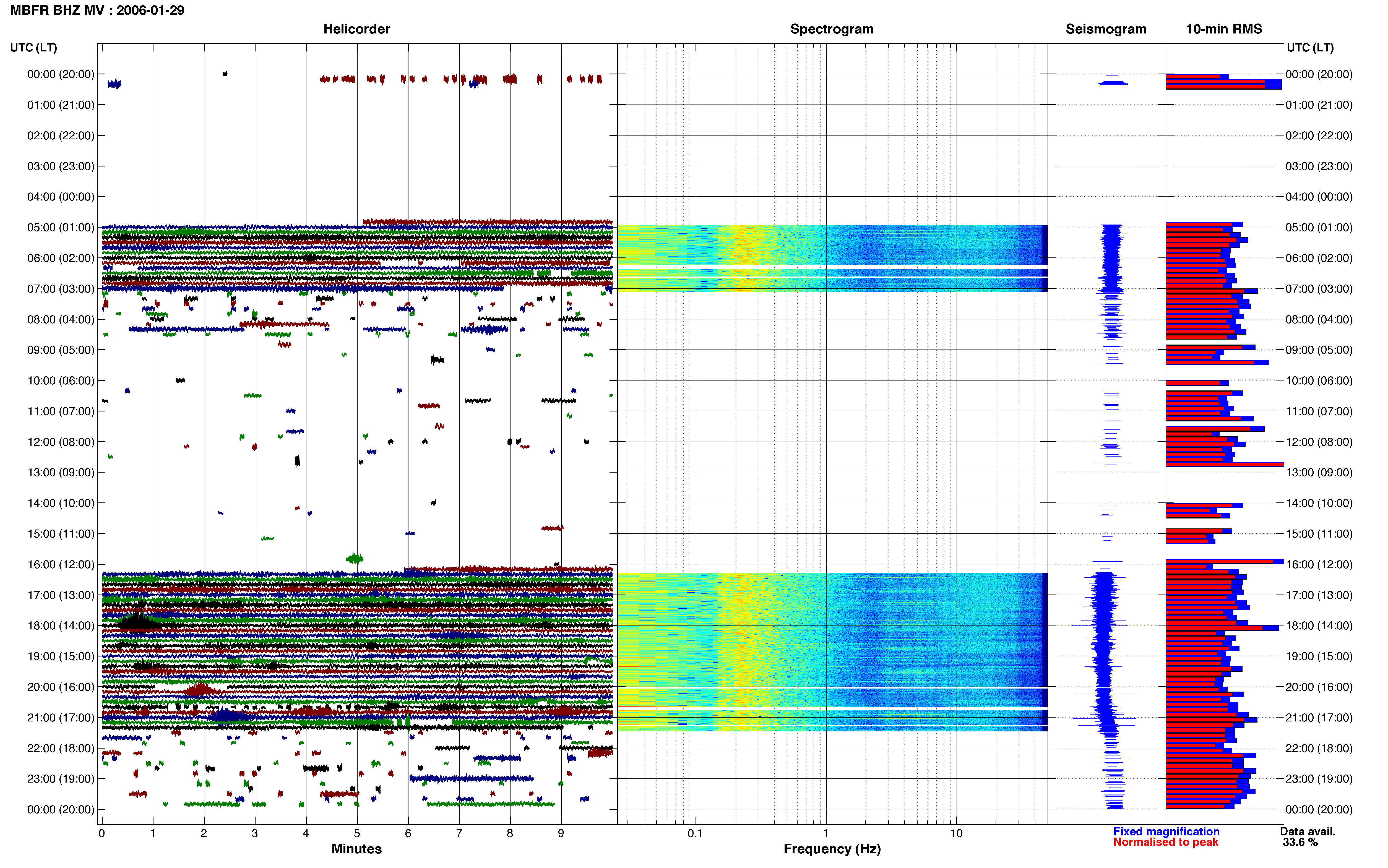Viewport: 1388px width, 868px height.
Task: Click the 'Frequency (Hz)' axis title
Action: (832, 848)
